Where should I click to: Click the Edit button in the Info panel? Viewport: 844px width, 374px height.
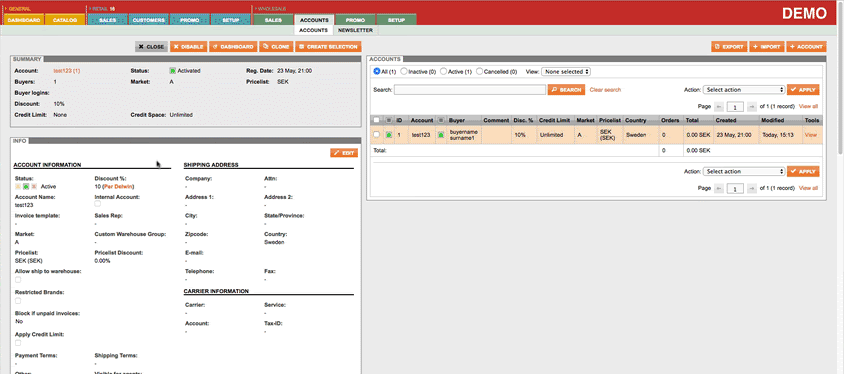click(344, 153)
